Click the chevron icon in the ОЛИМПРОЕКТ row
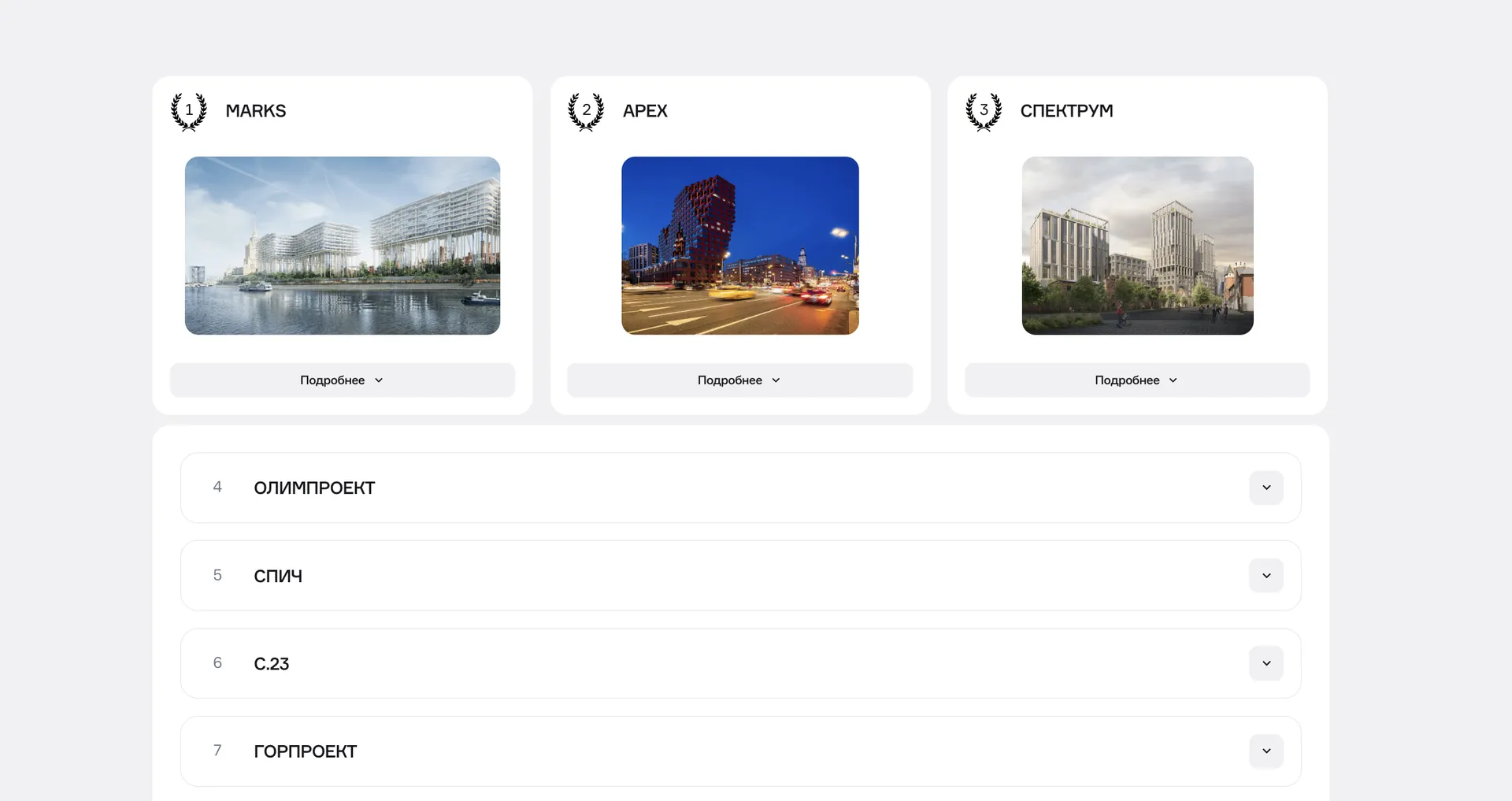 1266,488
